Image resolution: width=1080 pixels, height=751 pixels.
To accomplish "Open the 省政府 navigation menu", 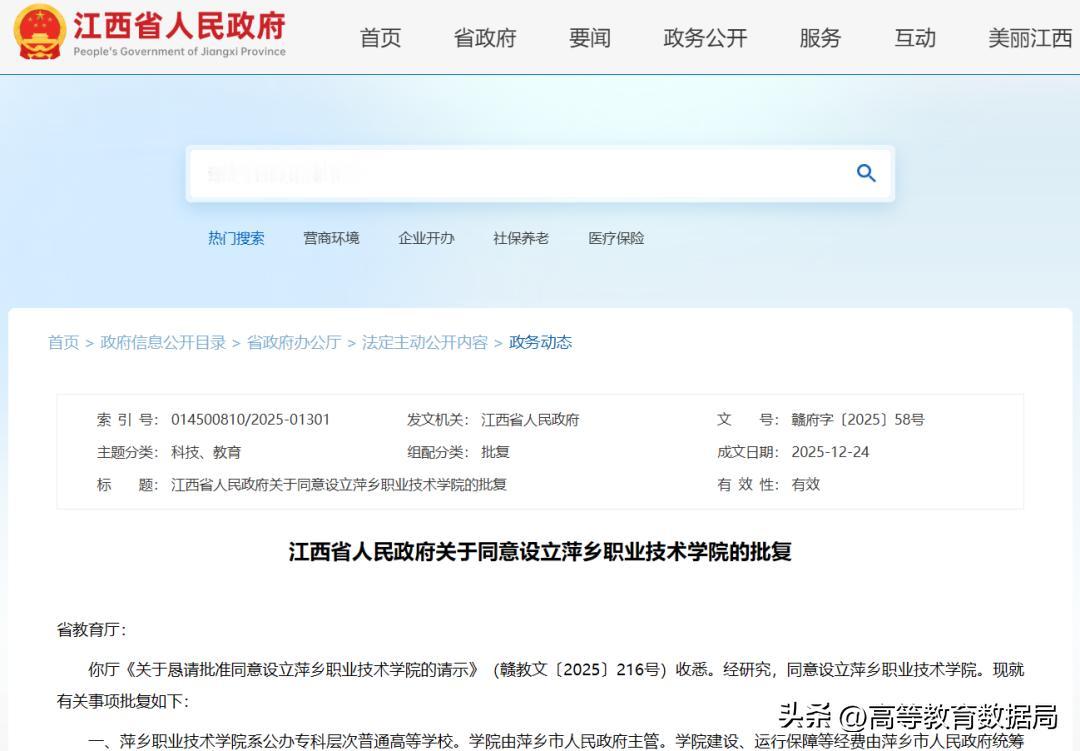I will tap(484, 38).
